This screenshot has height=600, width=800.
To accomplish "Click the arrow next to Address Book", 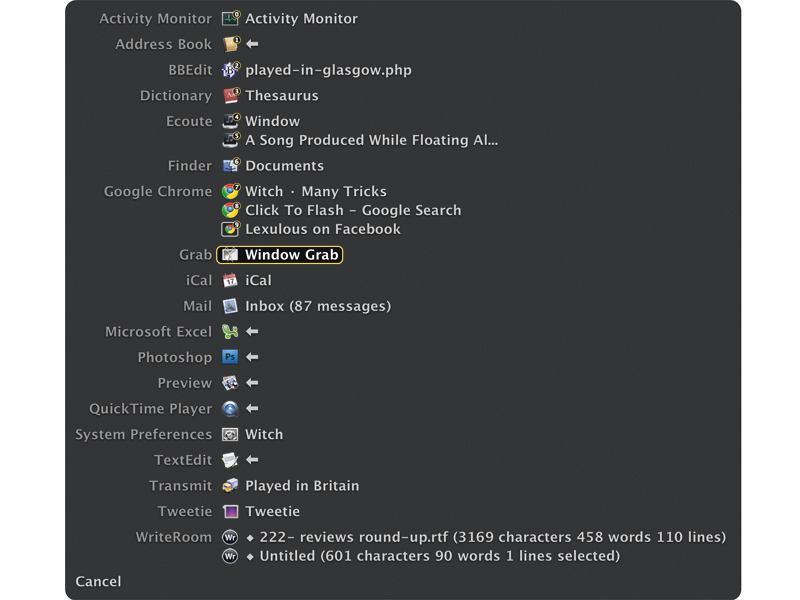I will (252, 44).
